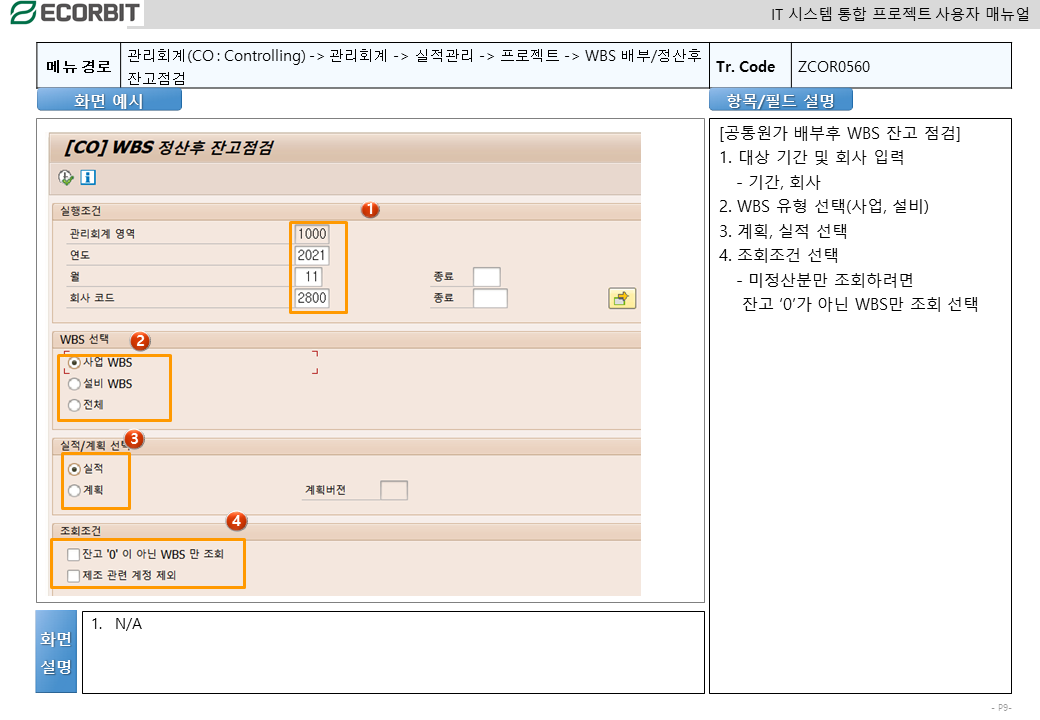Select 전체 under WBS 선택
Viewport: 1040px width, 720px height.
click(74, 405)
